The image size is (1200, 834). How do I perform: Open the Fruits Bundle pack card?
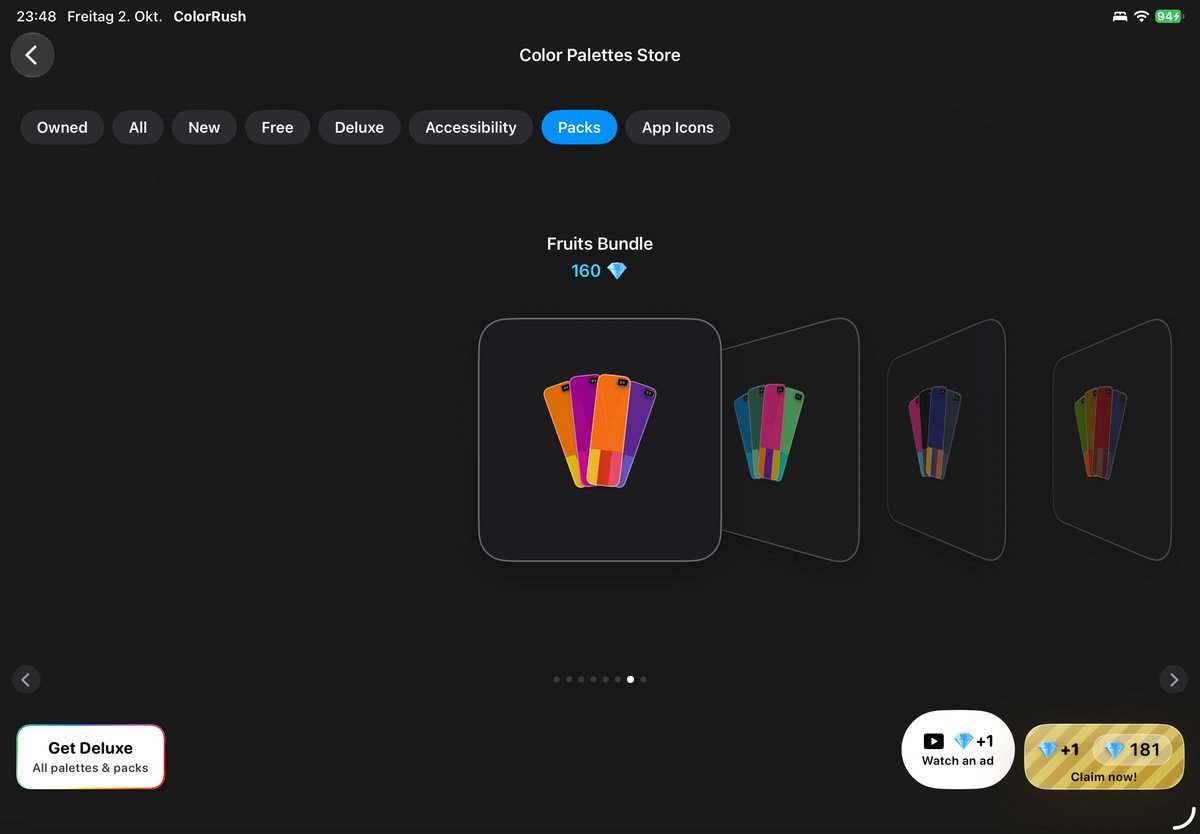600,440
